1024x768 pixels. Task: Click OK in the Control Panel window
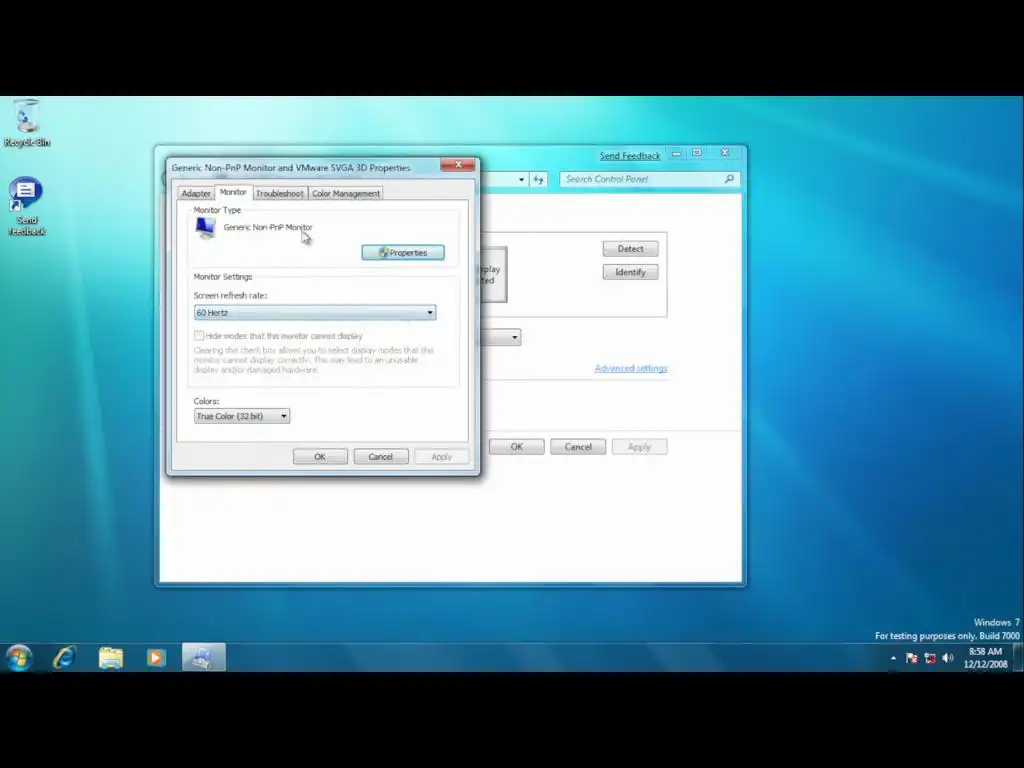pyautogui.click(x=517, y=447)
